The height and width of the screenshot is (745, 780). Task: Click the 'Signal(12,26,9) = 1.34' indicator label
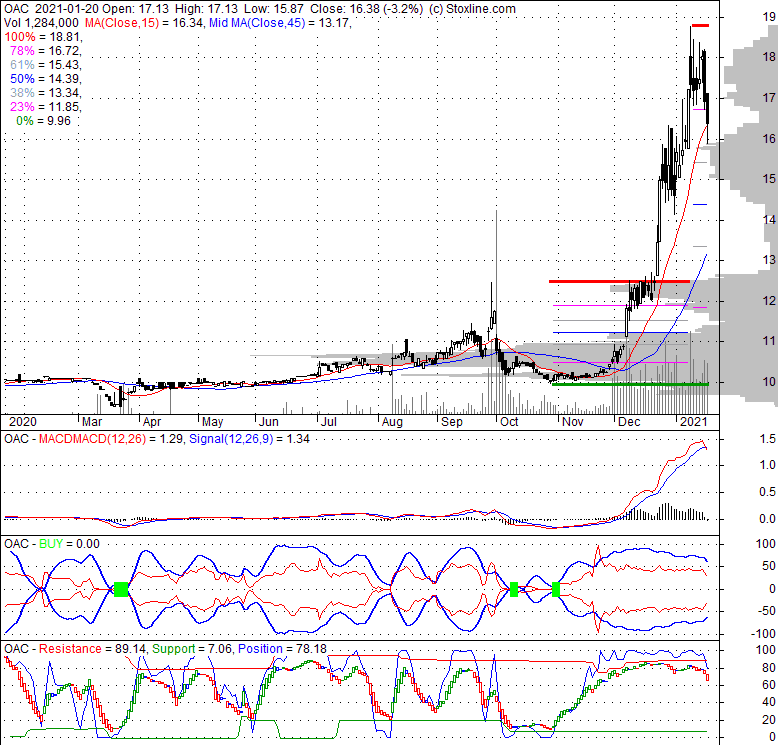tap(249, 439)
